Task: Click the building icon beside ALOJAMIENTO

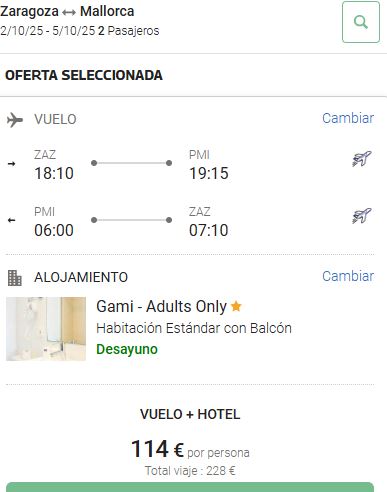Action: 15,278
